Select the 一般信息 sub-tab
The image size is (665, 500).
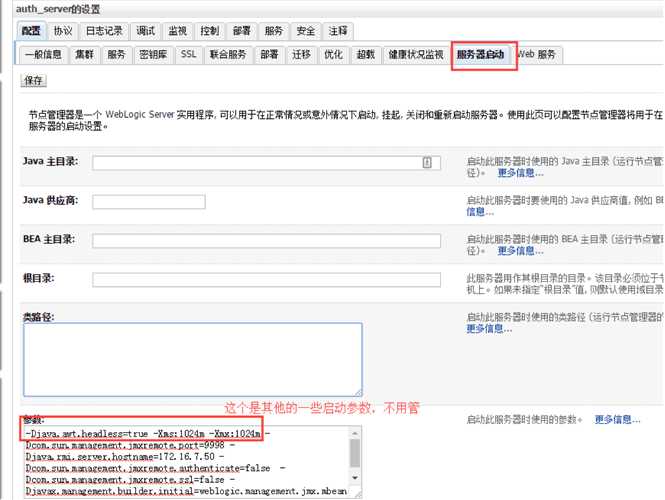[x=43, y=55]
